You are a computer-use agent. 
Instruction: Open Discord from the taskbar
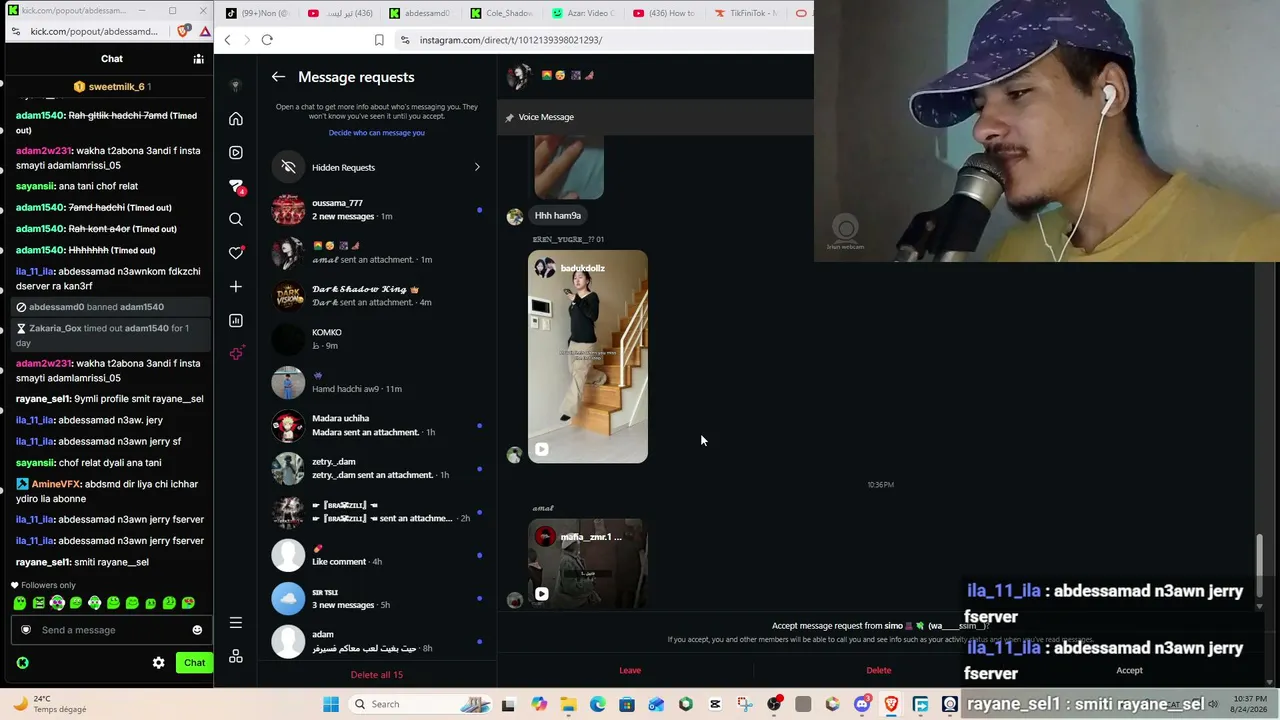tap(862, 704)
